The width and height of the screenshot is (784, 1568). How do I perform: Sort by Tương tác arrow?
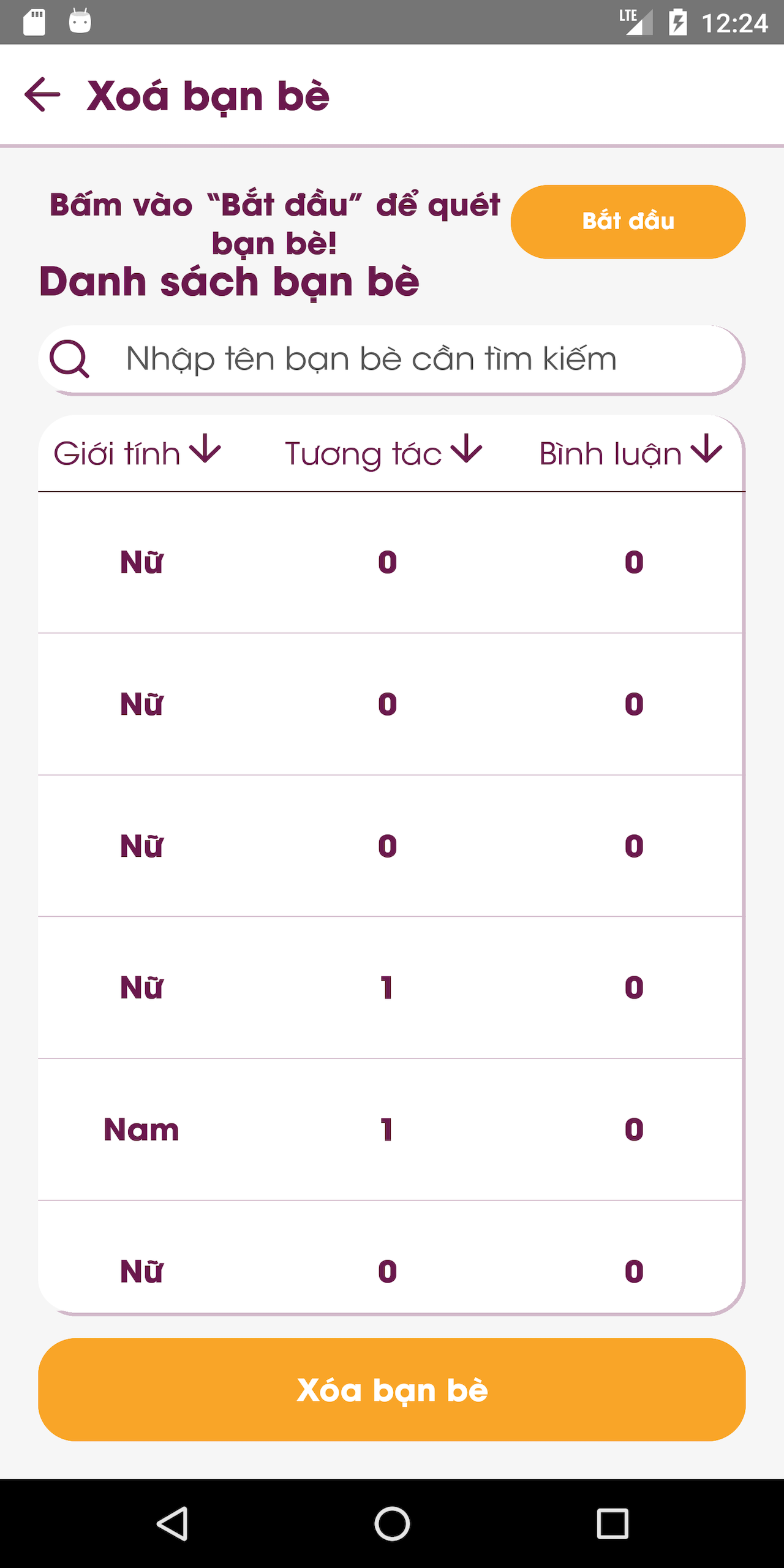pos(467,449)
